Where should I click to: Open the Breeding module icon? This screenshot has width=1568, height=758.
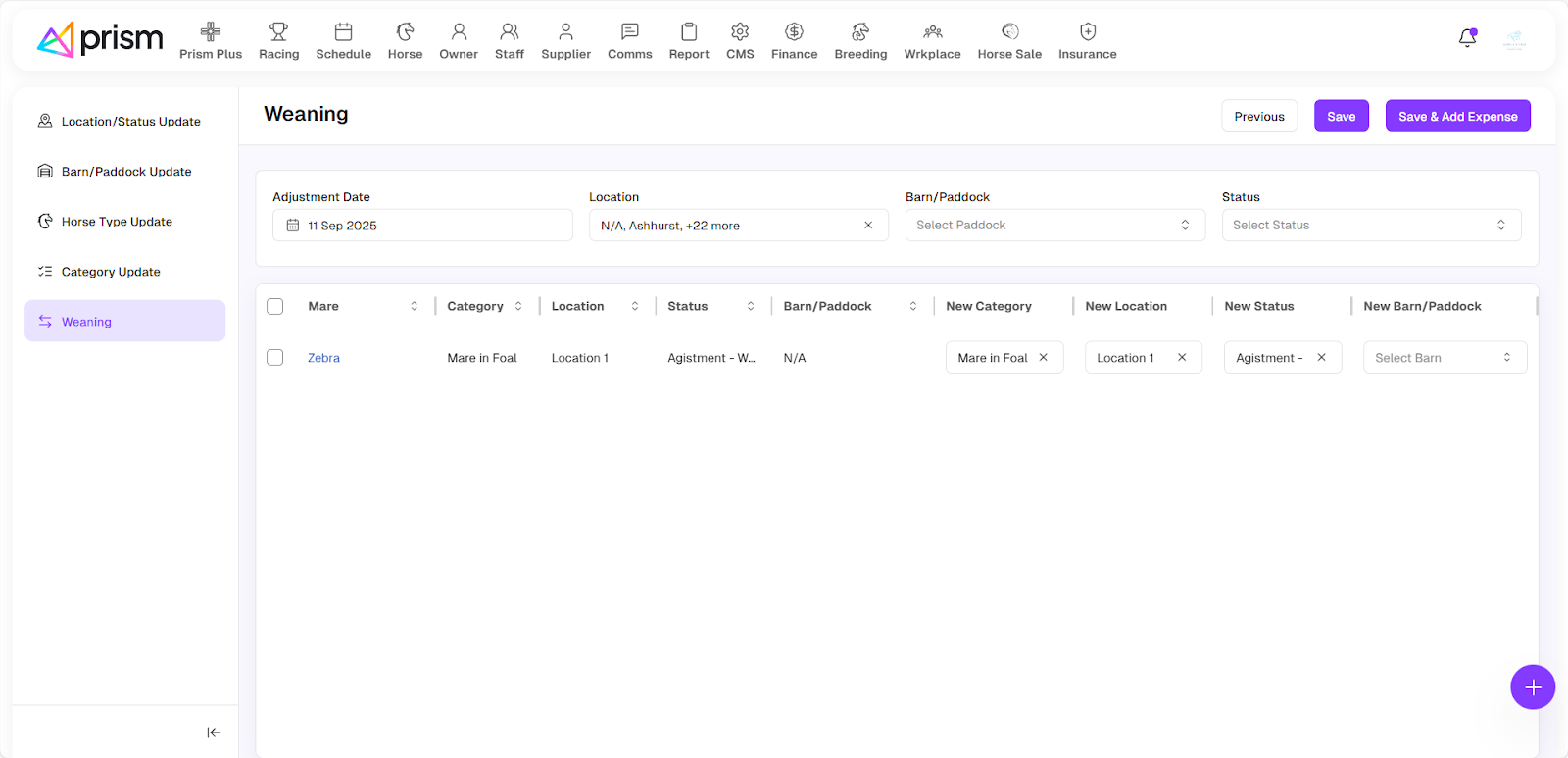tap(859, 32)
